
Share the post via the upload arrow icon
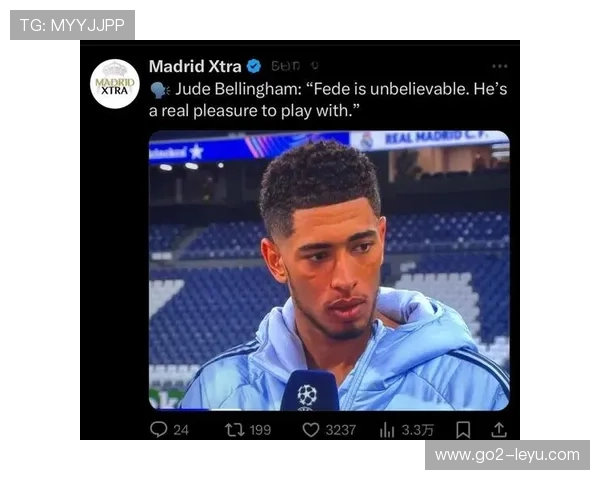[498, 429]
